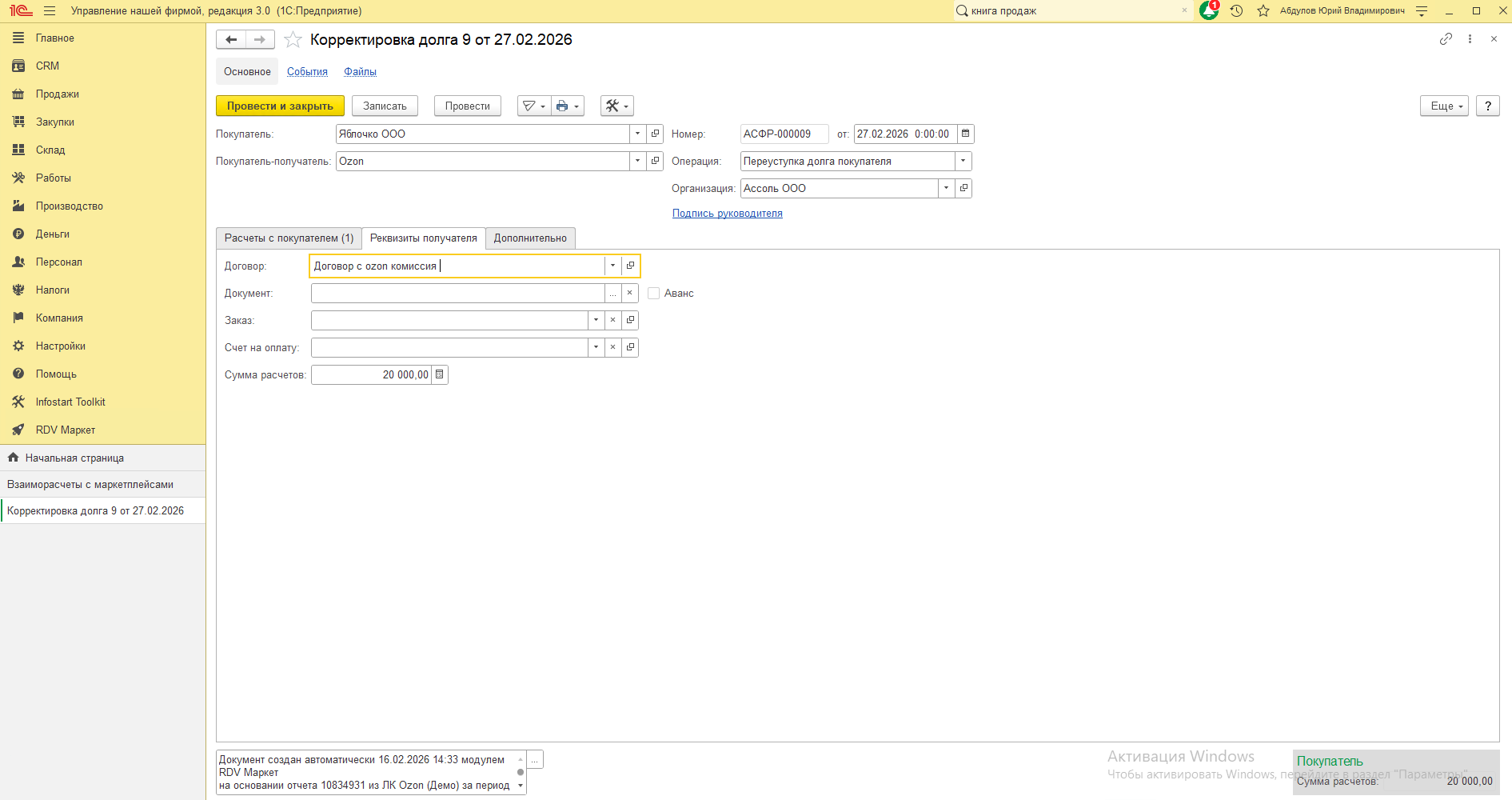Open the print dropdown menu
Viewport: 1512px width, 800px height.
567,106
